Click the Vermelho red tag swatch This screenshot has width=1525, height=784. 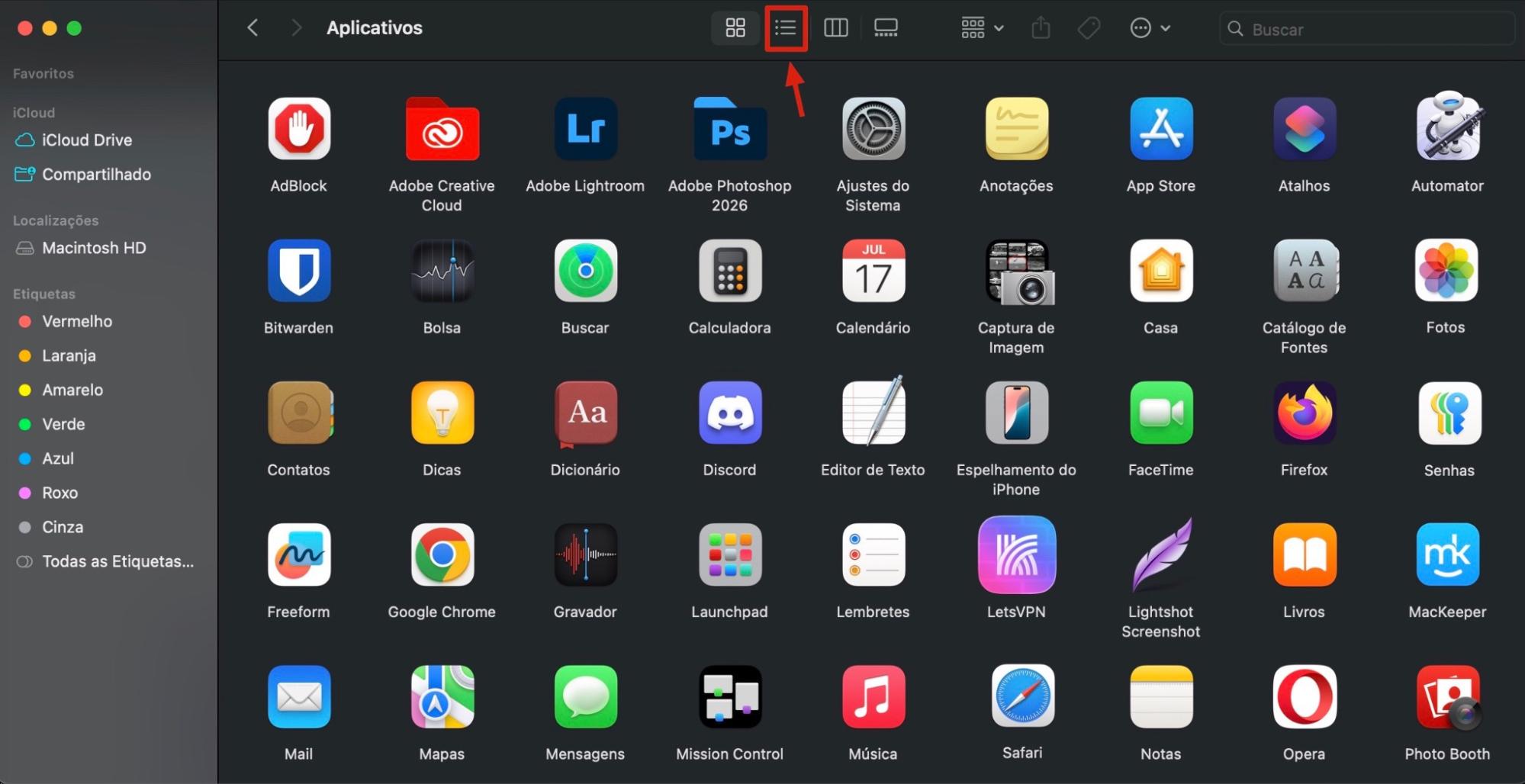(25, 321)
